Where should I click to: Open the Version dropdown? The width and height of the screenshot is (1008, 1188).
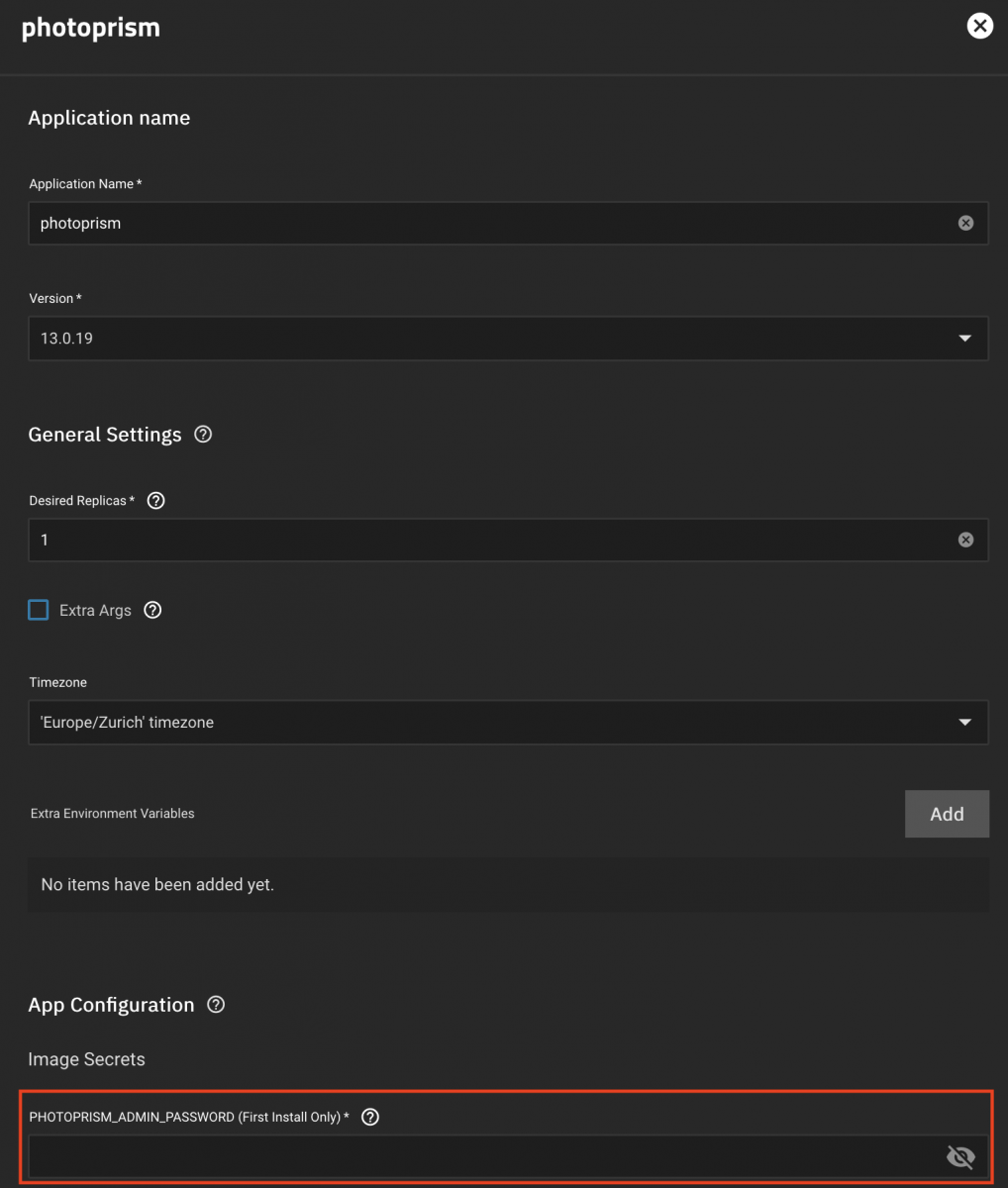pos(508,339)
